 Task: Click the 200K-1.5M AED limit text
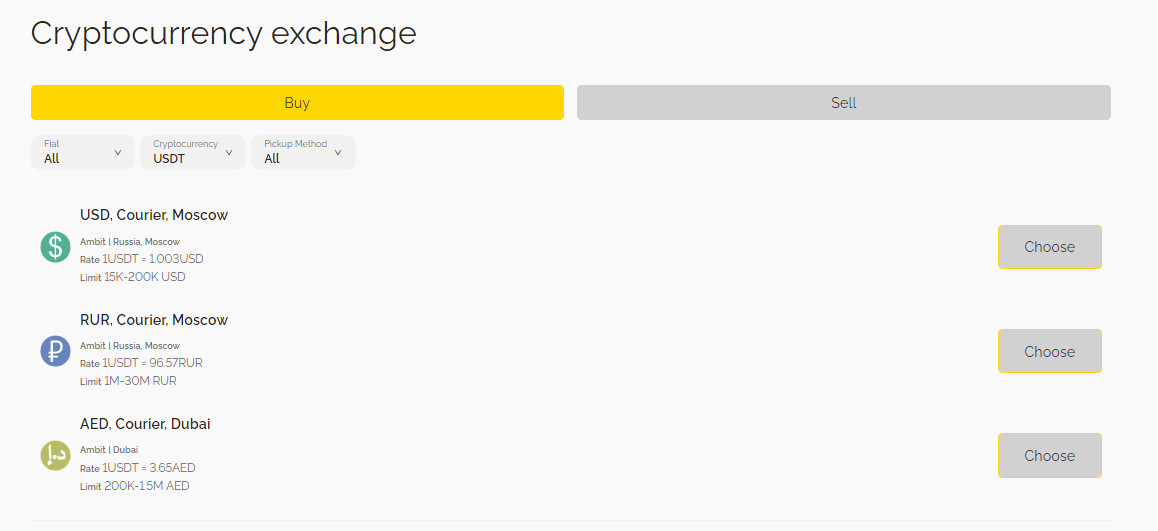(x=146, y=486)
